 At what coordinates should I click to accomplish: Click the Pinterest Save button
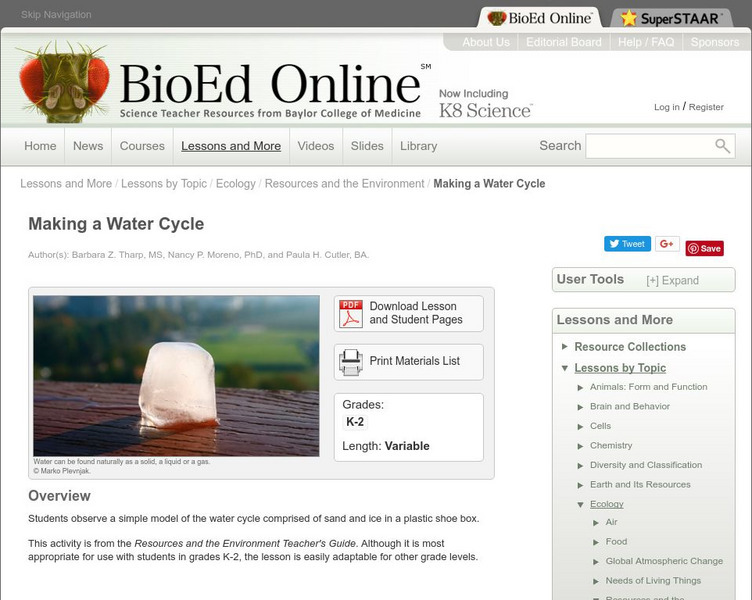705,248
